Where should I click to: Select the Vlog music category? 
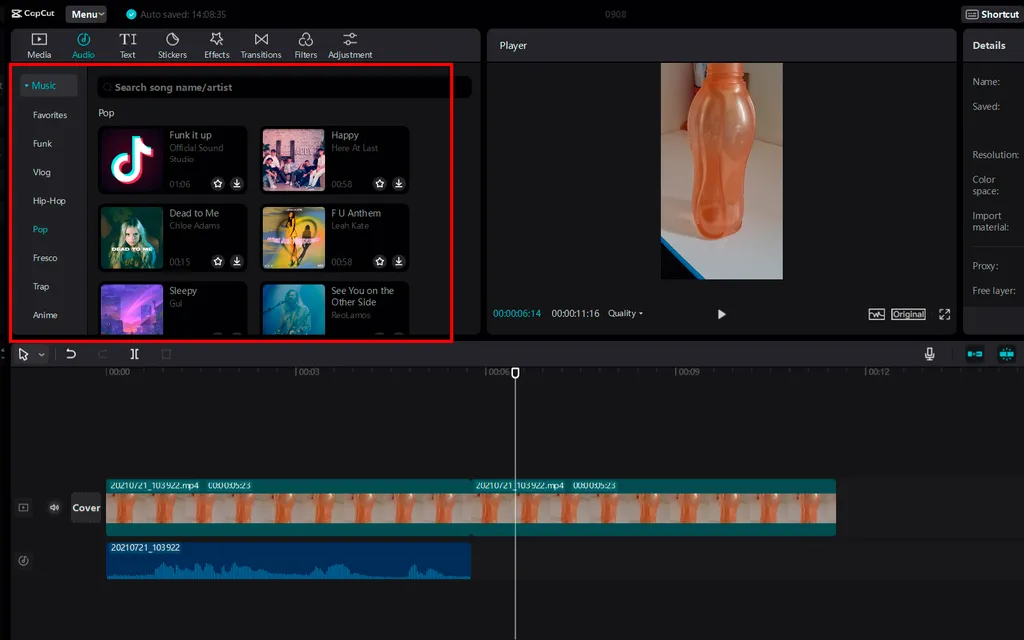coord(41,172)
